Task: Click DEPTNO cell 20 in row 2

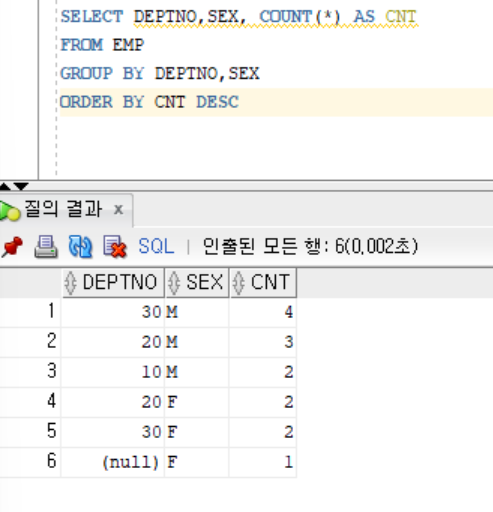Action: pos(113,342)
